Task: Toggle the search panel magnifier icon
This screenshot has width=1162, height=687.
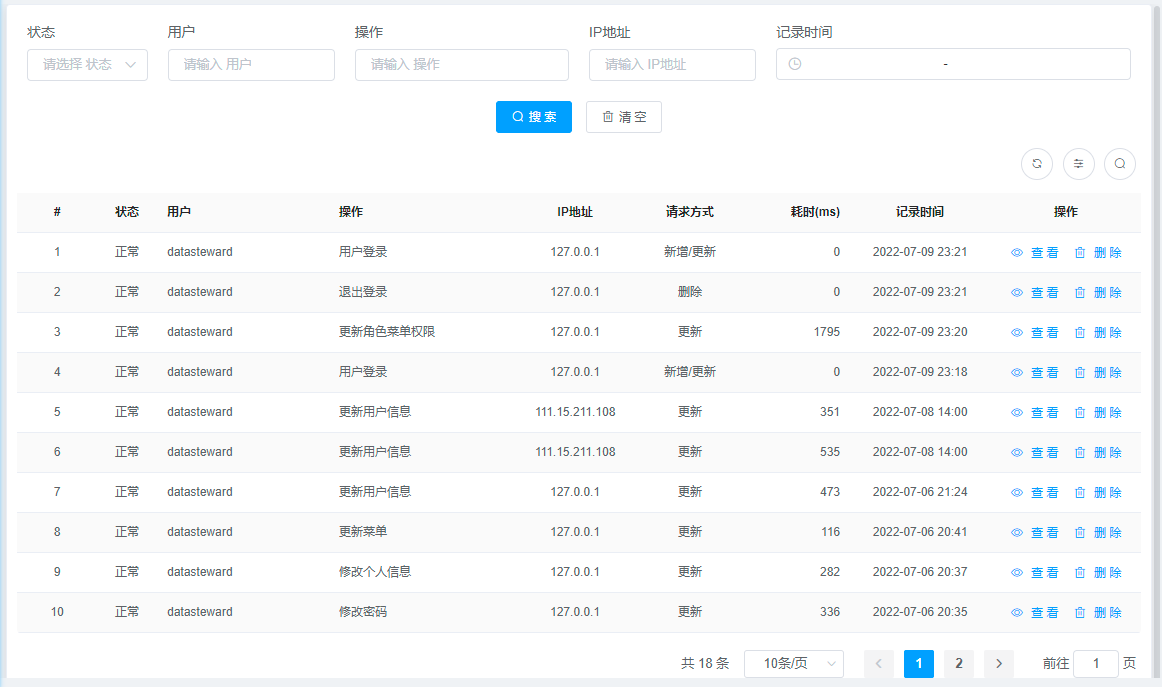Action: [x=1120, y=164]
